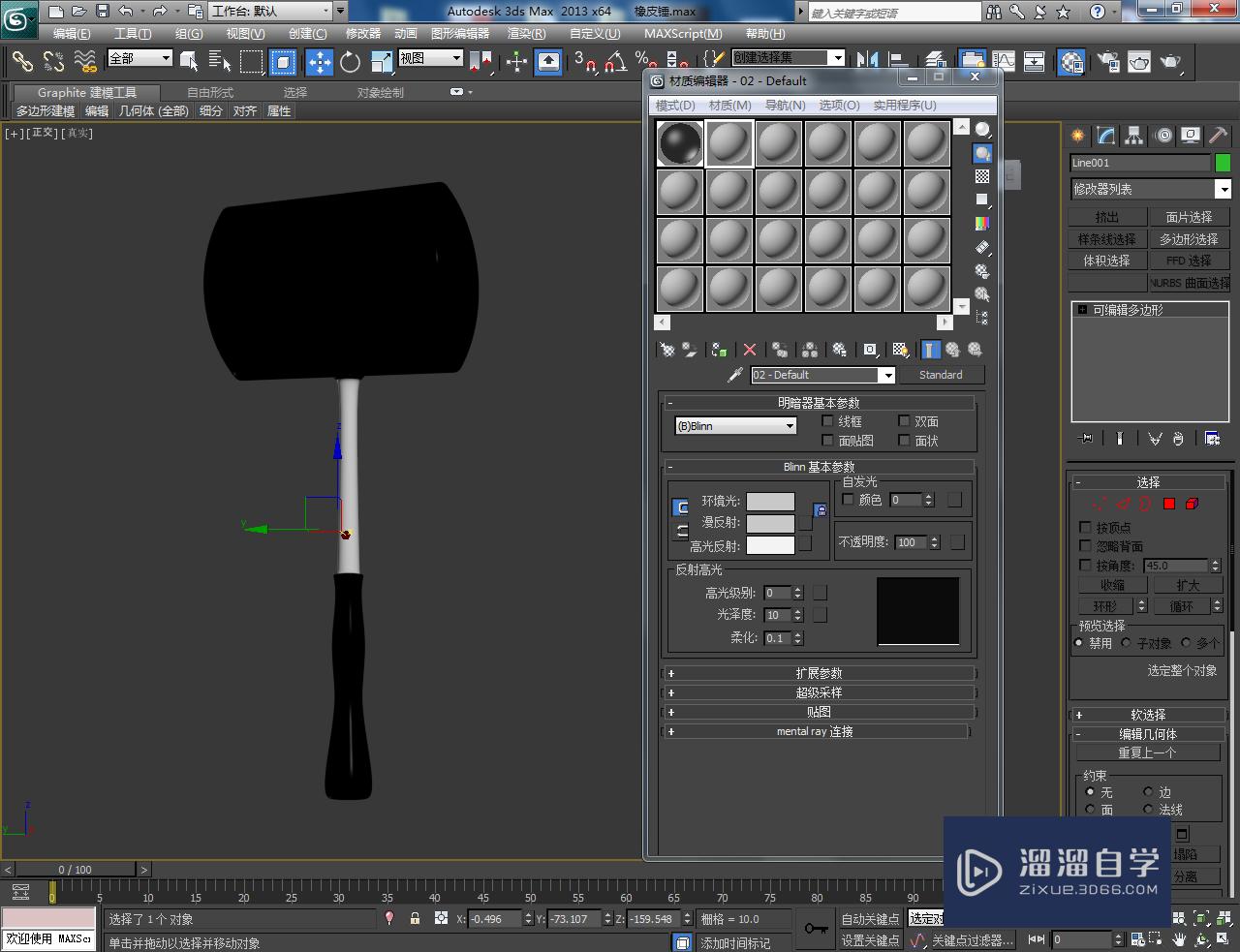Switch to the Create panel
Viewport: 1240px width, 952px height.
1077,136
